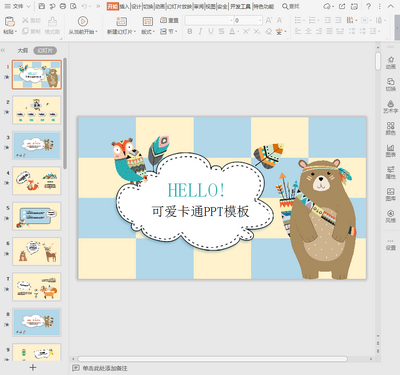Select slide 6 thumbnail with the deer

tap(37, 252)
